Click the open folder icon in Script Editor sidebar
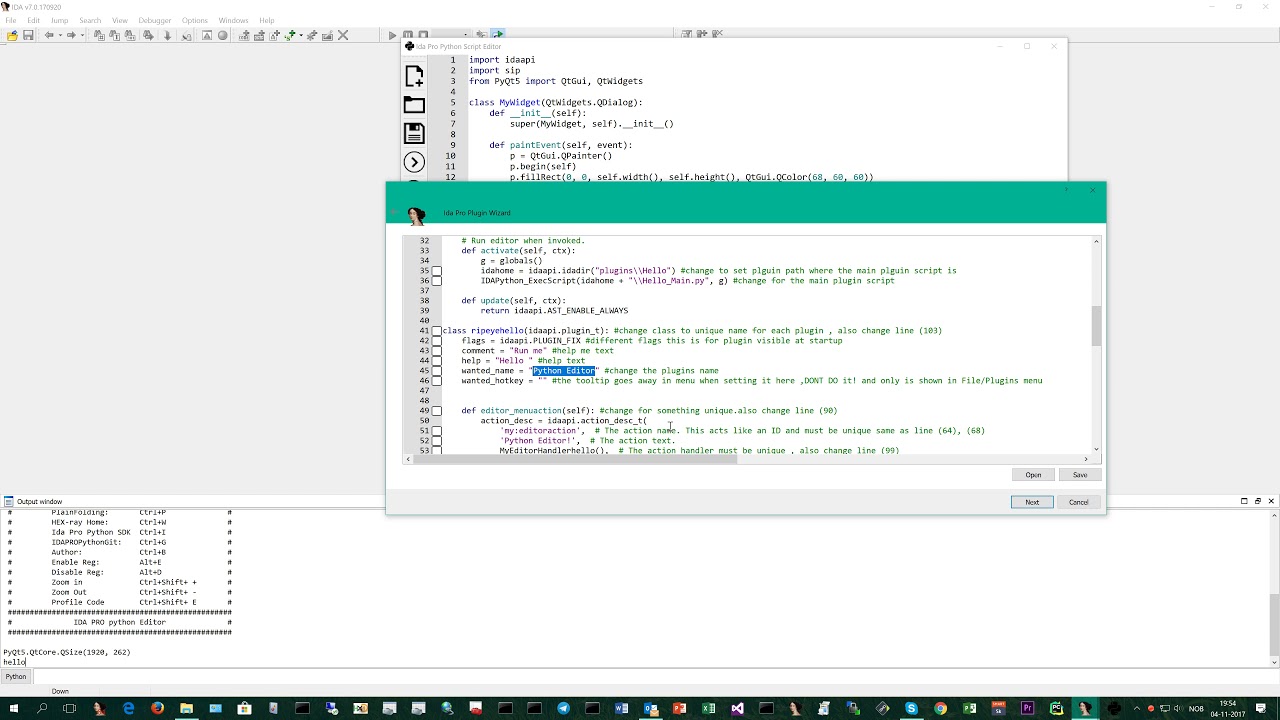The width and height of the screenshot is (1280, 720). point(414,105)
